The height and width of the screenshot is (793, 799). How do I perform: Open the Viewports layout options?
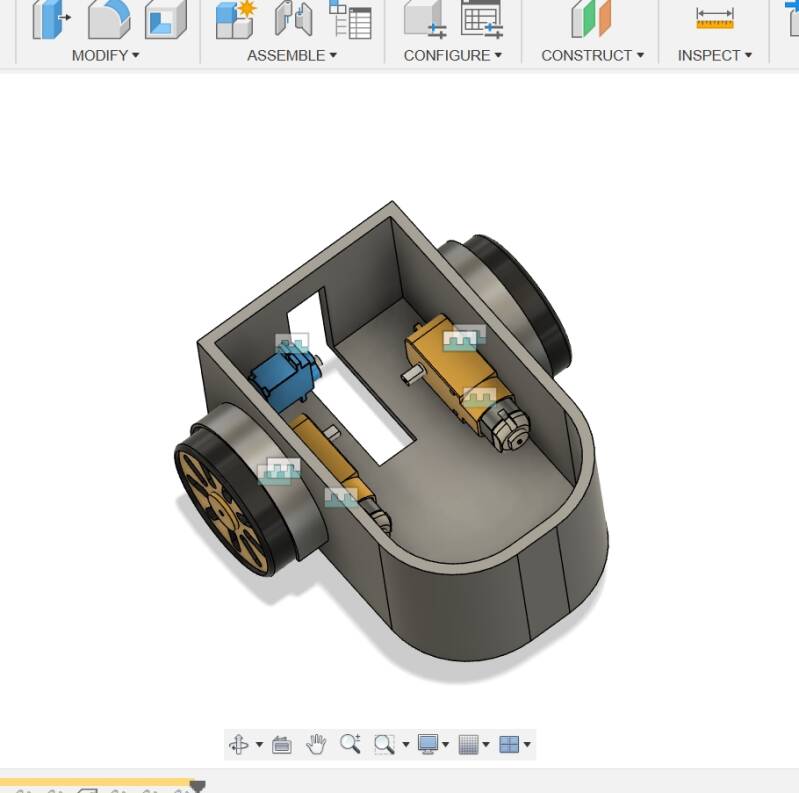[x=515, y=744]
